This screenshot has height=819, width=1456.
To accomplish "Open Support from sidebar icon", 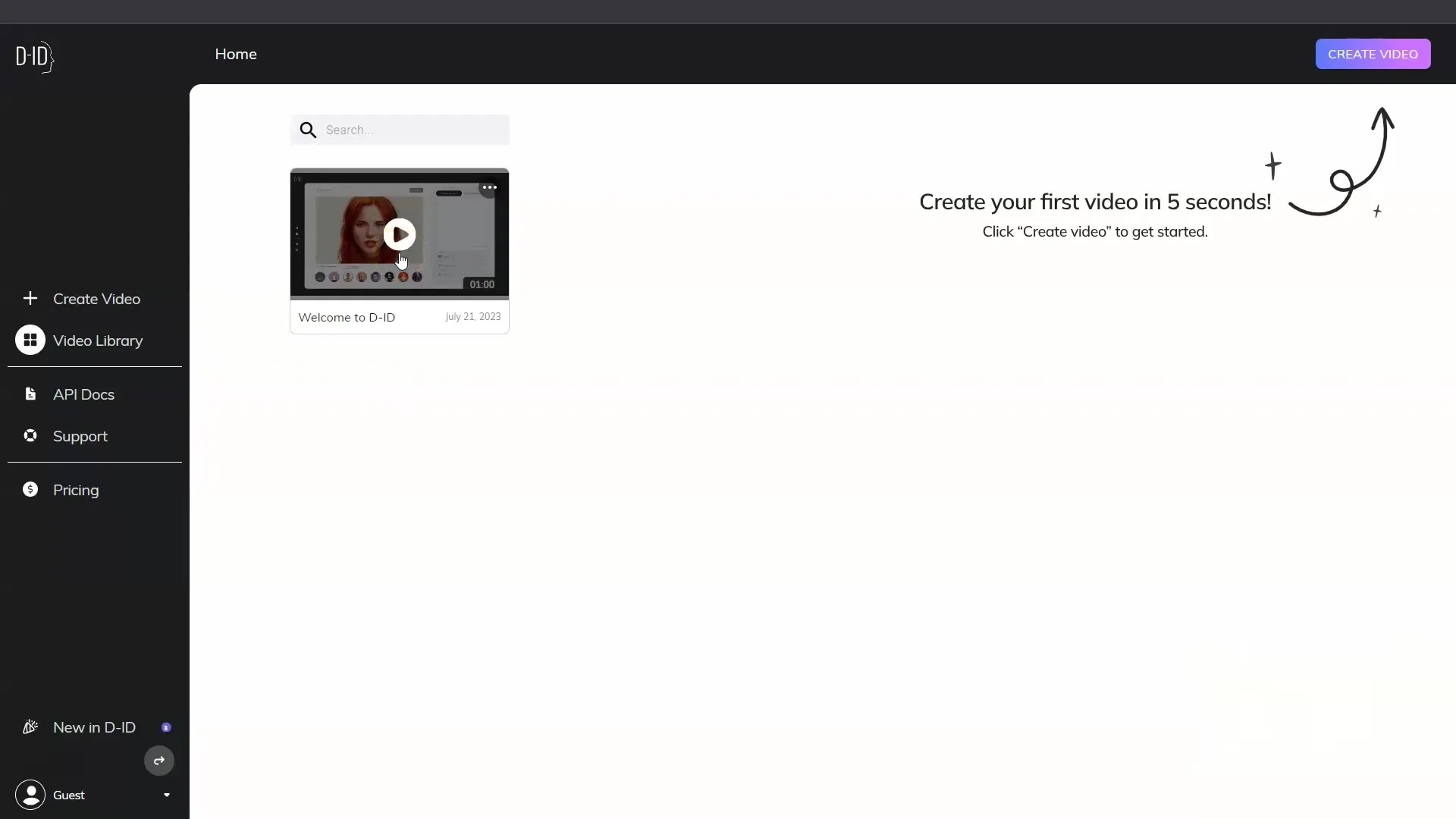I will coord(30,435).
